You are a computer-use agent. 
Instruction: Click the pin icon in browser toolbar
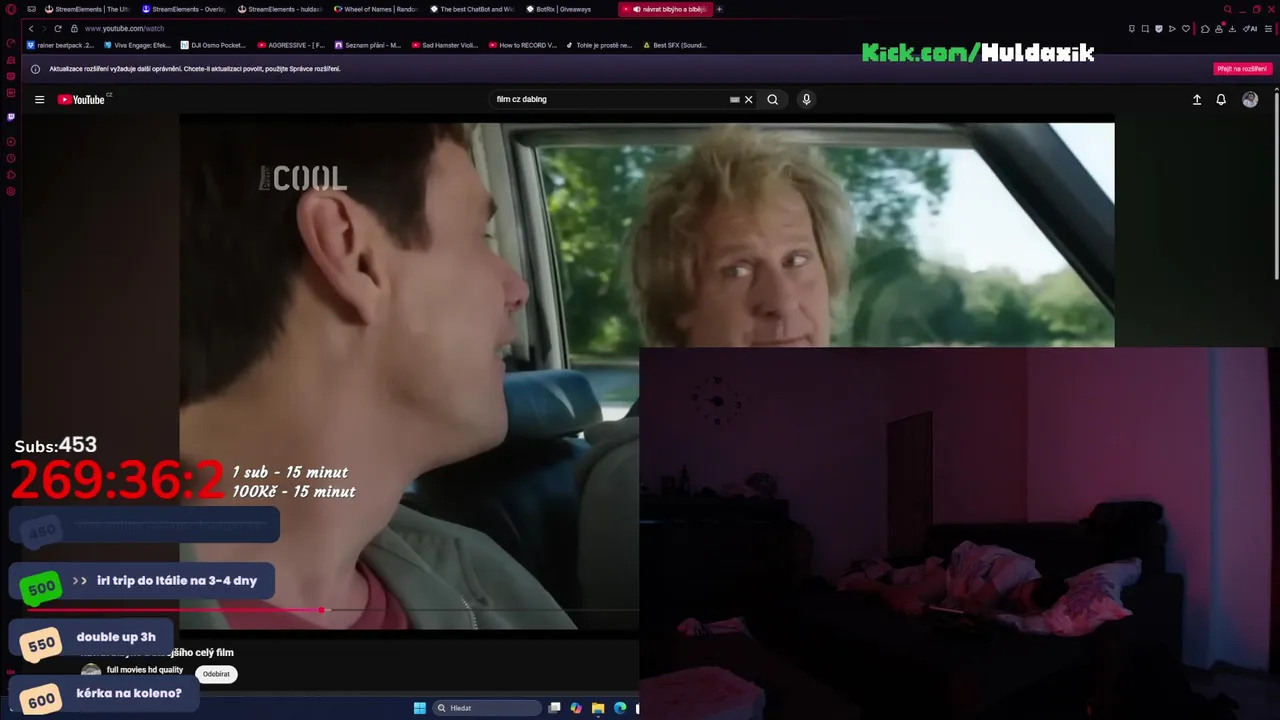[1132, 29]
